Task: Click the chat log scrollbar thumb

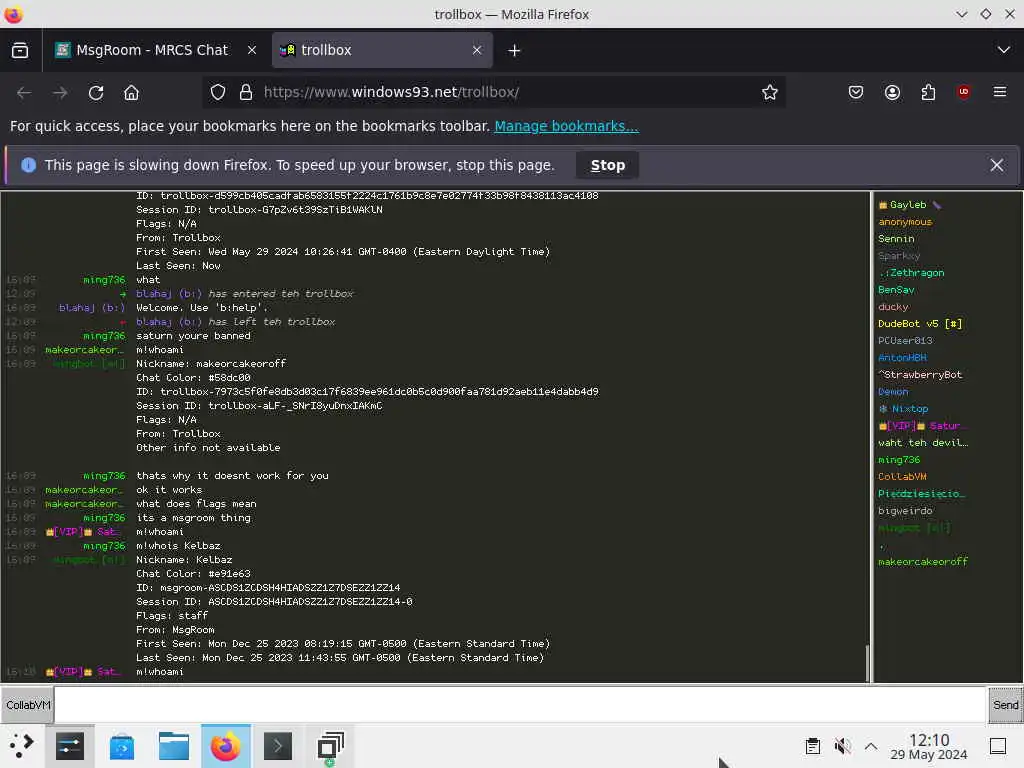Action: pos(868,663)
